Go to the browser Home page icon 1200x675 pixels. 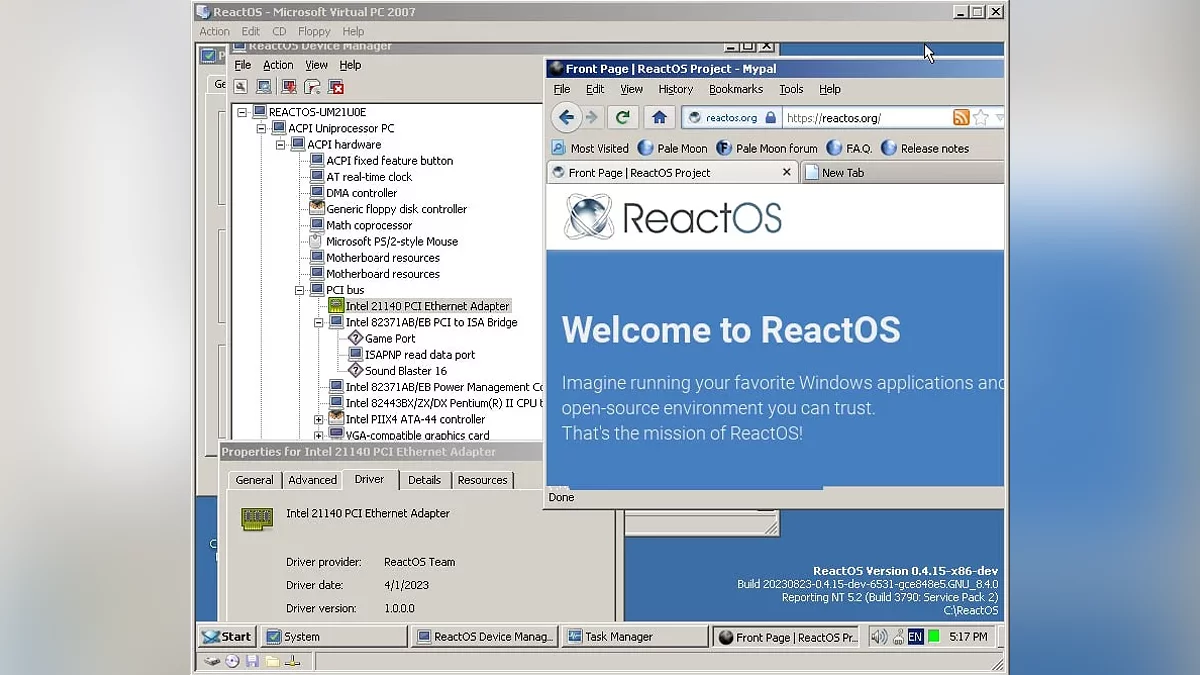(658, 117)
